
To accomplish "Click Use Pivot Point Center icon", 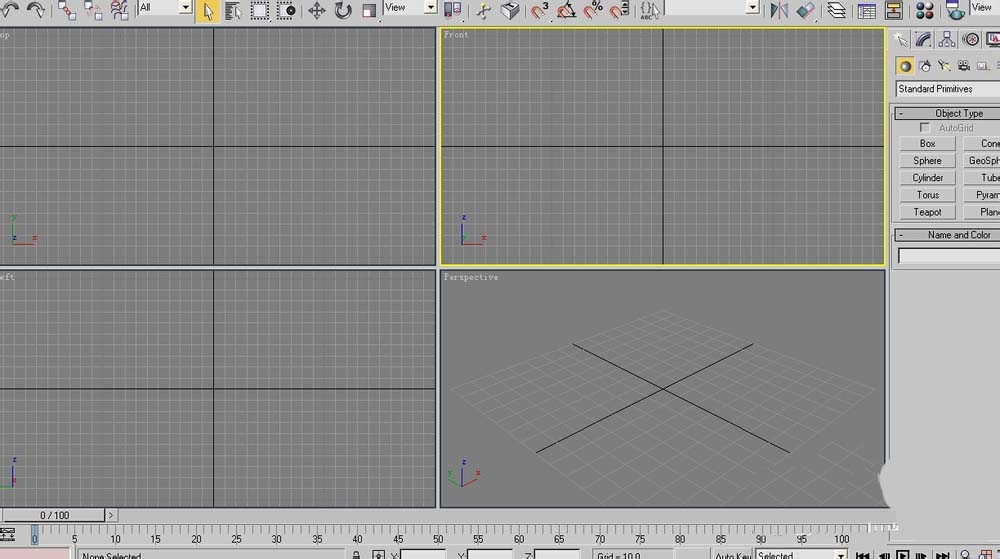I will click(452, 10).
